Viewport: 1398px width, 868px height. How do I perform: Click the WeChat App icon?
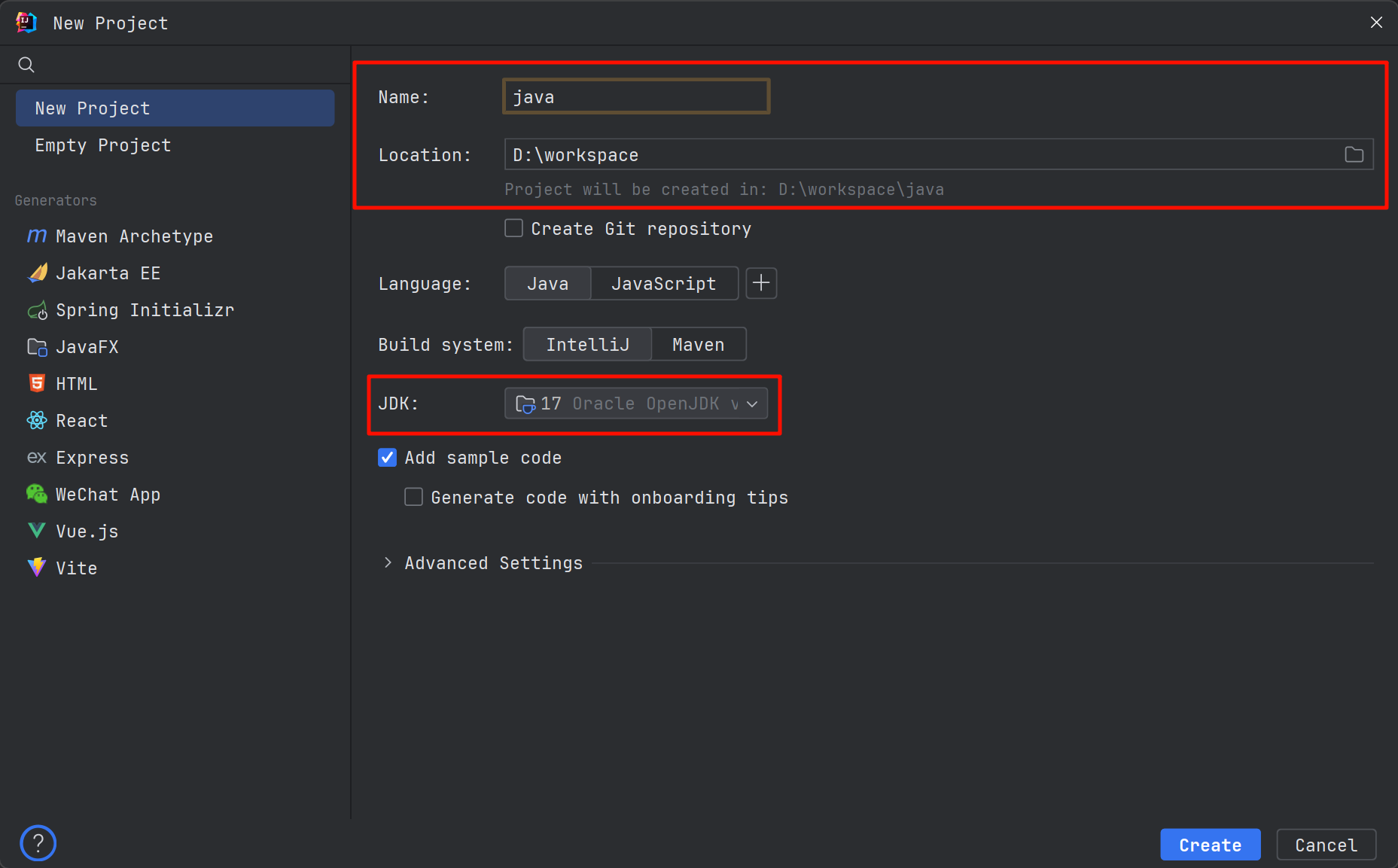(37, 495)
